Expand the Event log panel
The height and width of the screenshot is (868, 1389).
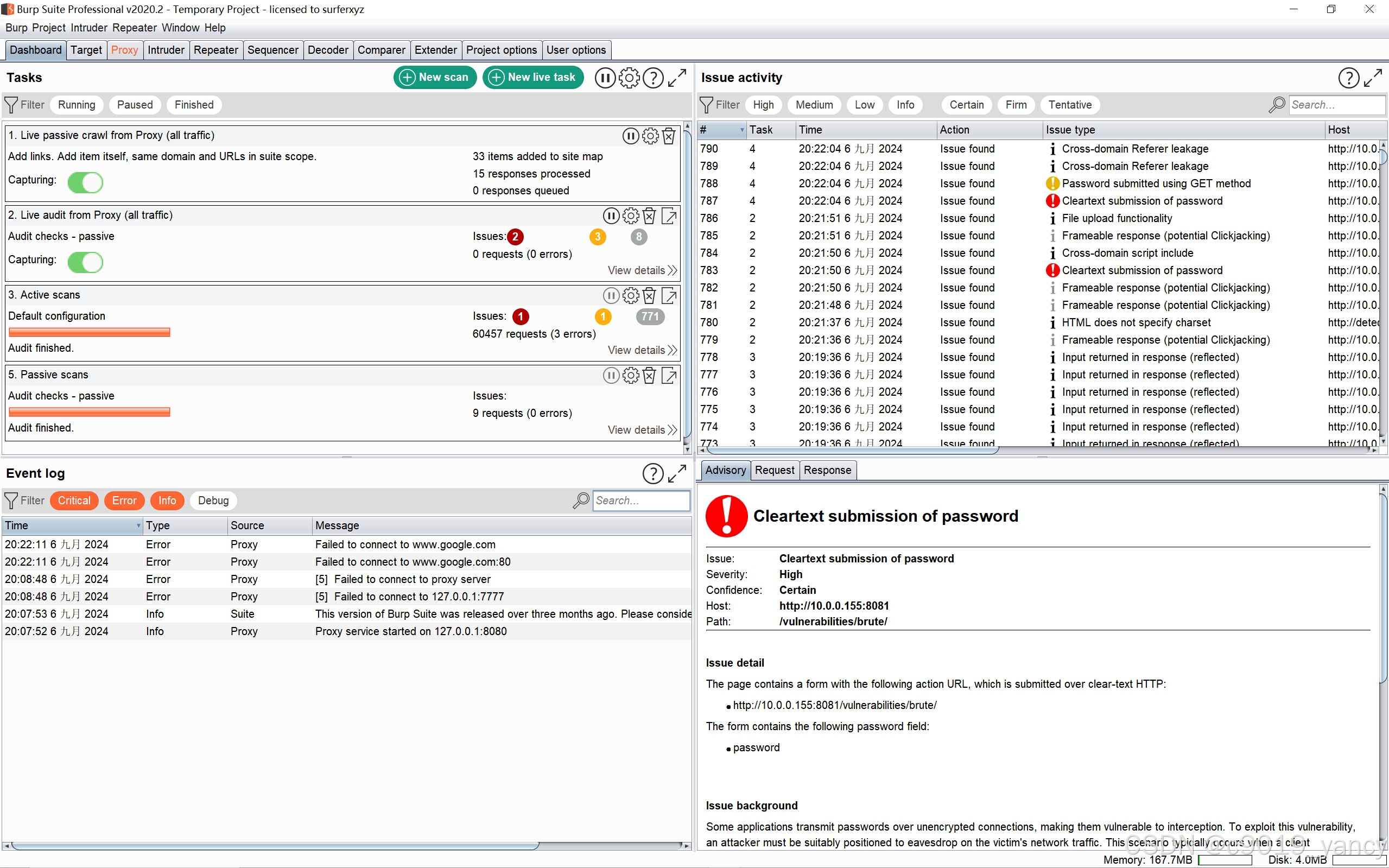tap(677, 473)
